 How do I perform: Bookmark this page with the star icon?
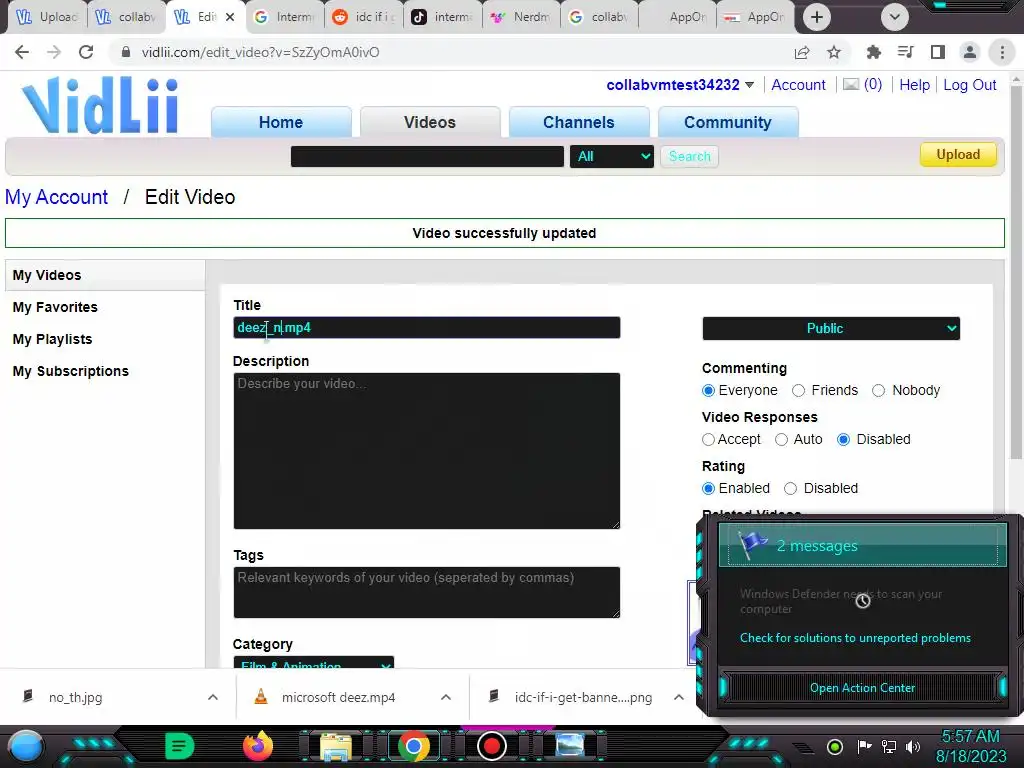coord(834,52)
